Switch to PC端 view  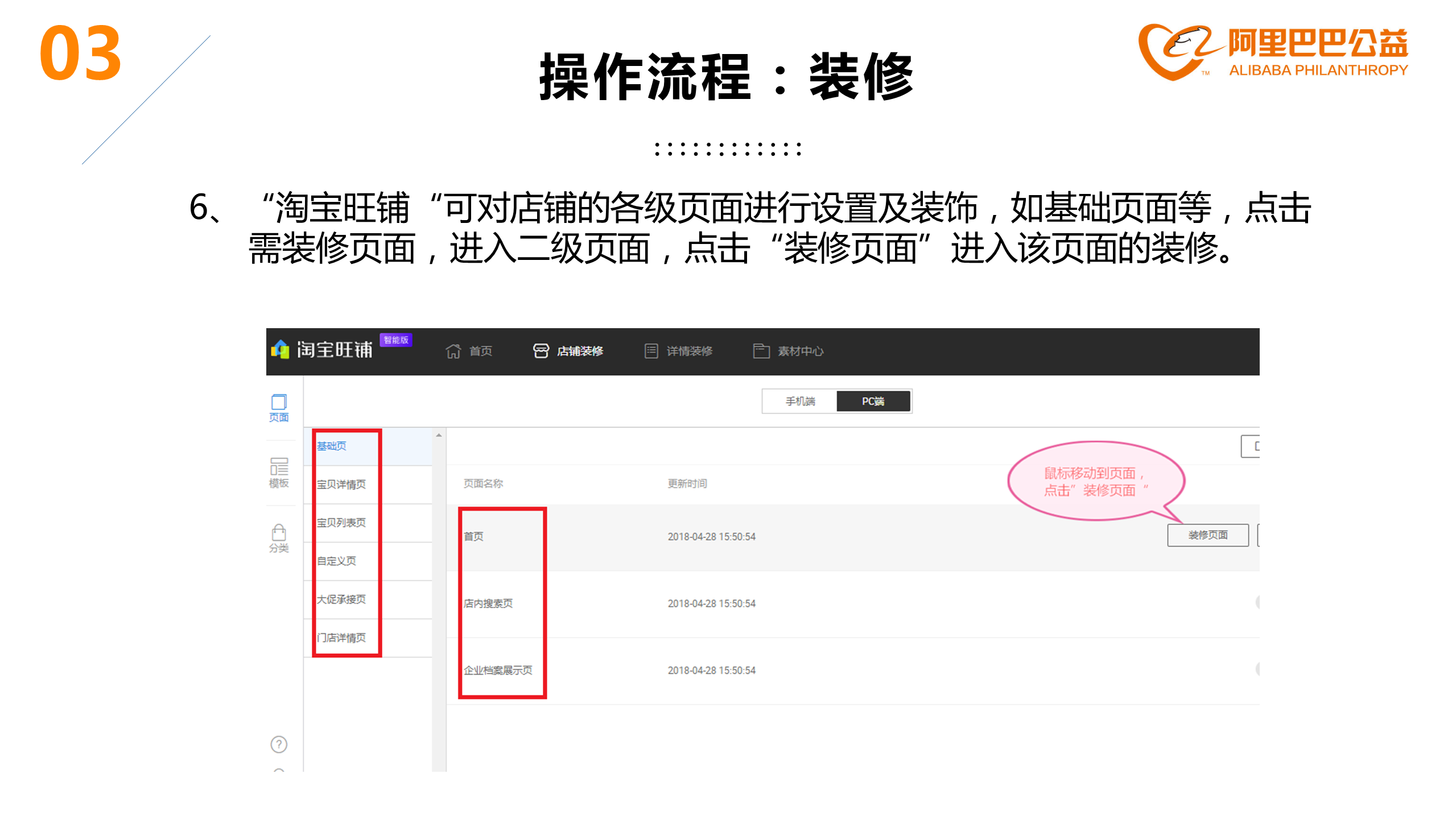[873, 402]
